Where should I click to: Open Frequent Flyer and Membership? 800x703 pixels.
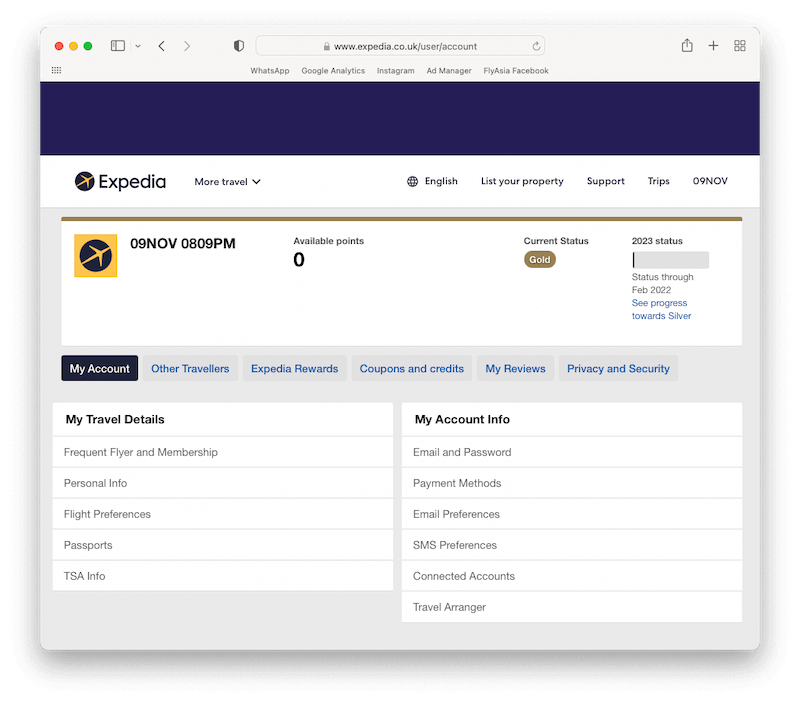(222, 452)
